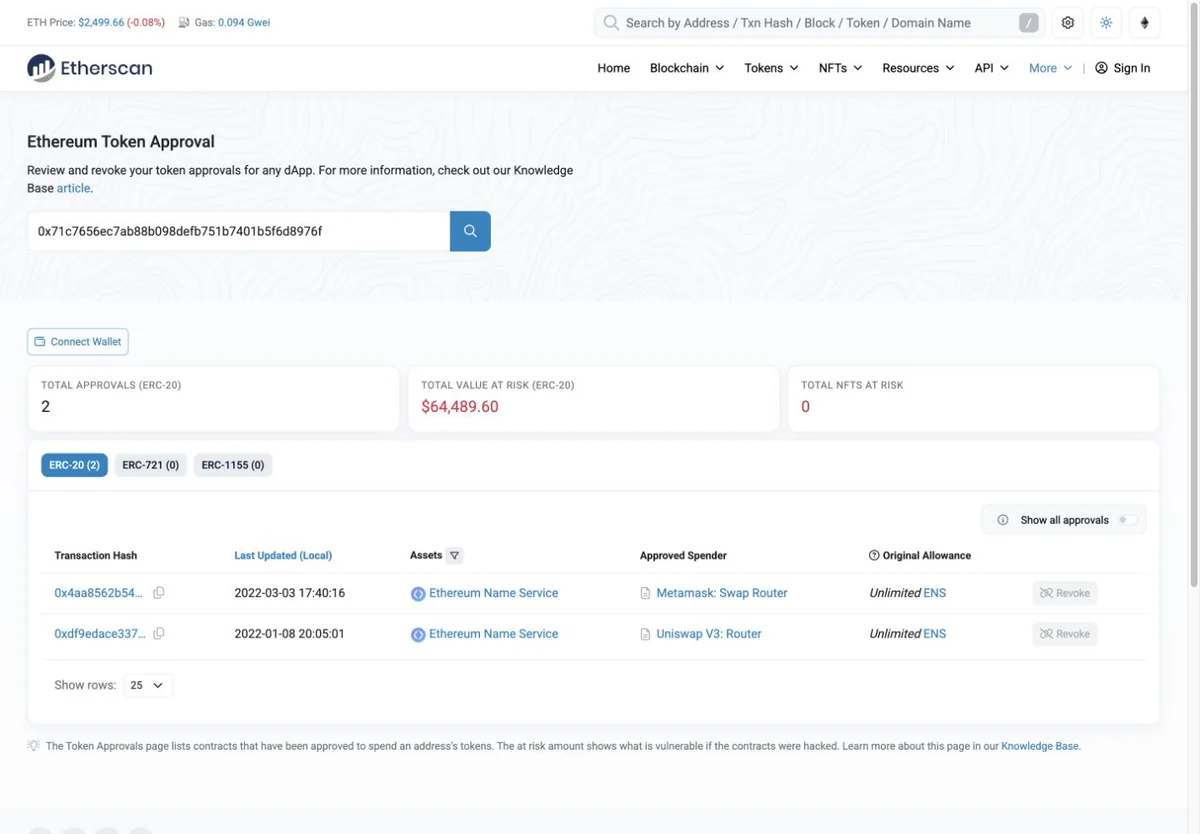Select the ERC-20 (2) tab

74,465
